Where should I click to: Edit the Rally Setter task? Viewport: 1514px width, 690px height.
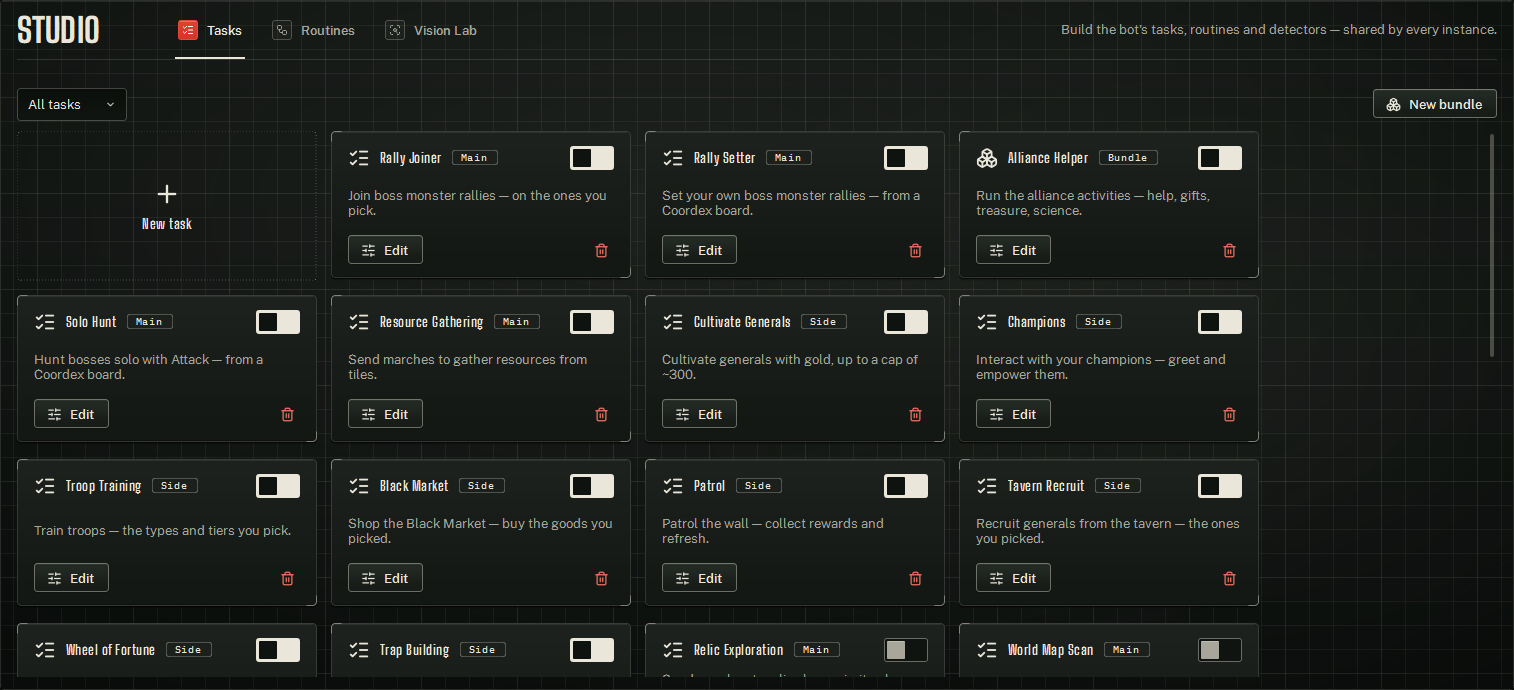click(x=699, y=250)
